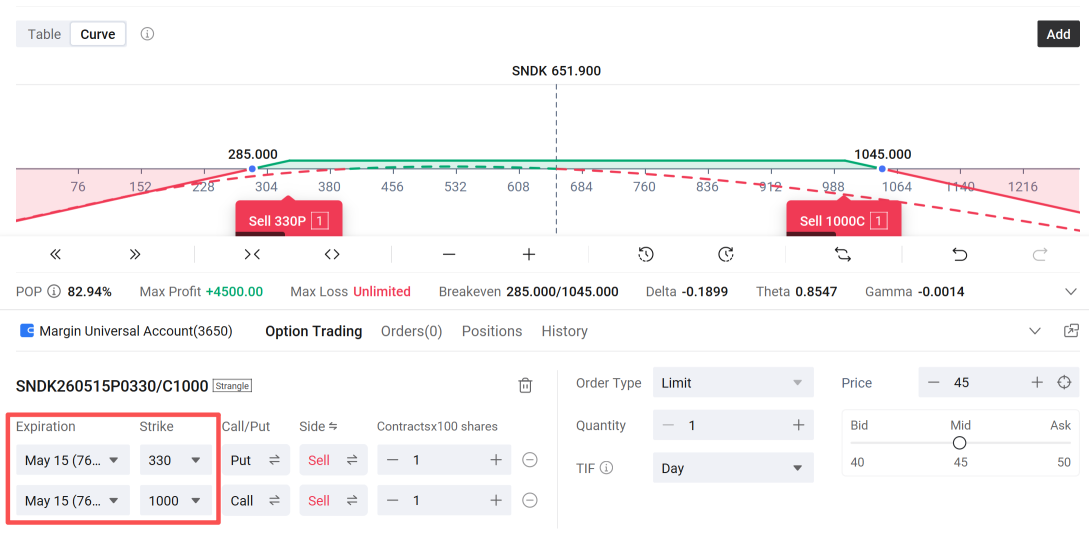1089x534 pixels.
Task: Remove the Put leg with circle-minus icon
Action: tap(529, 460)
